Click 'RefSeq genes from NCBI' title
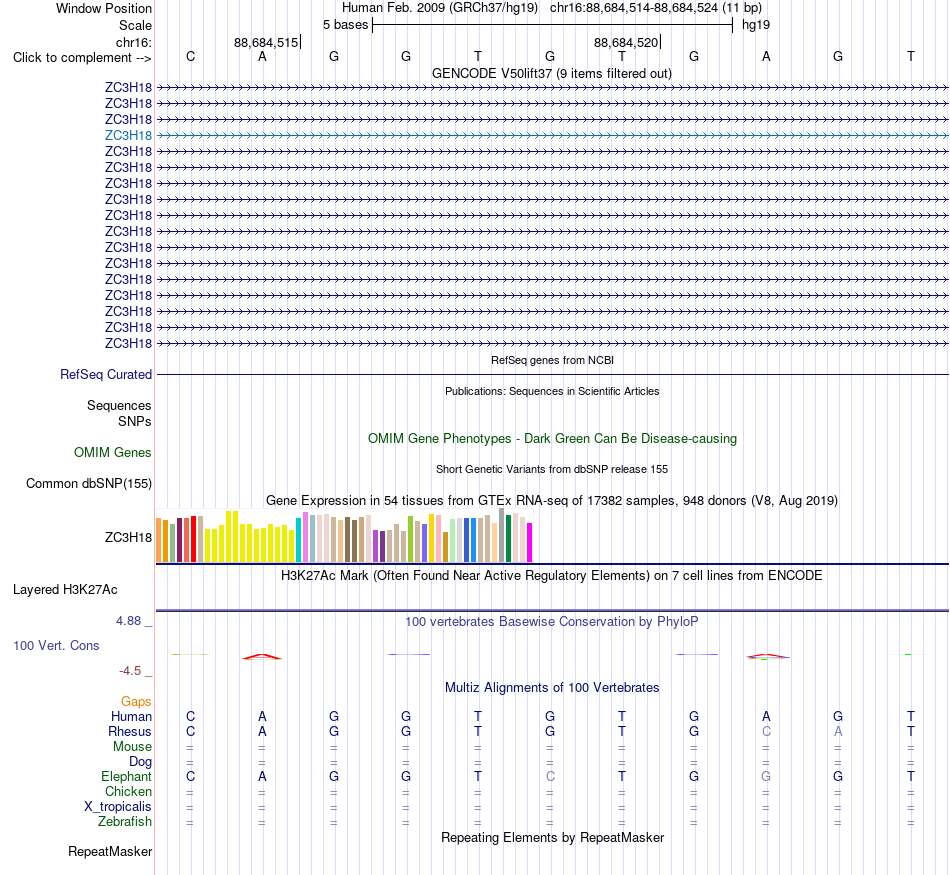This screenshot has height=875, width=950. click(553, 360)
